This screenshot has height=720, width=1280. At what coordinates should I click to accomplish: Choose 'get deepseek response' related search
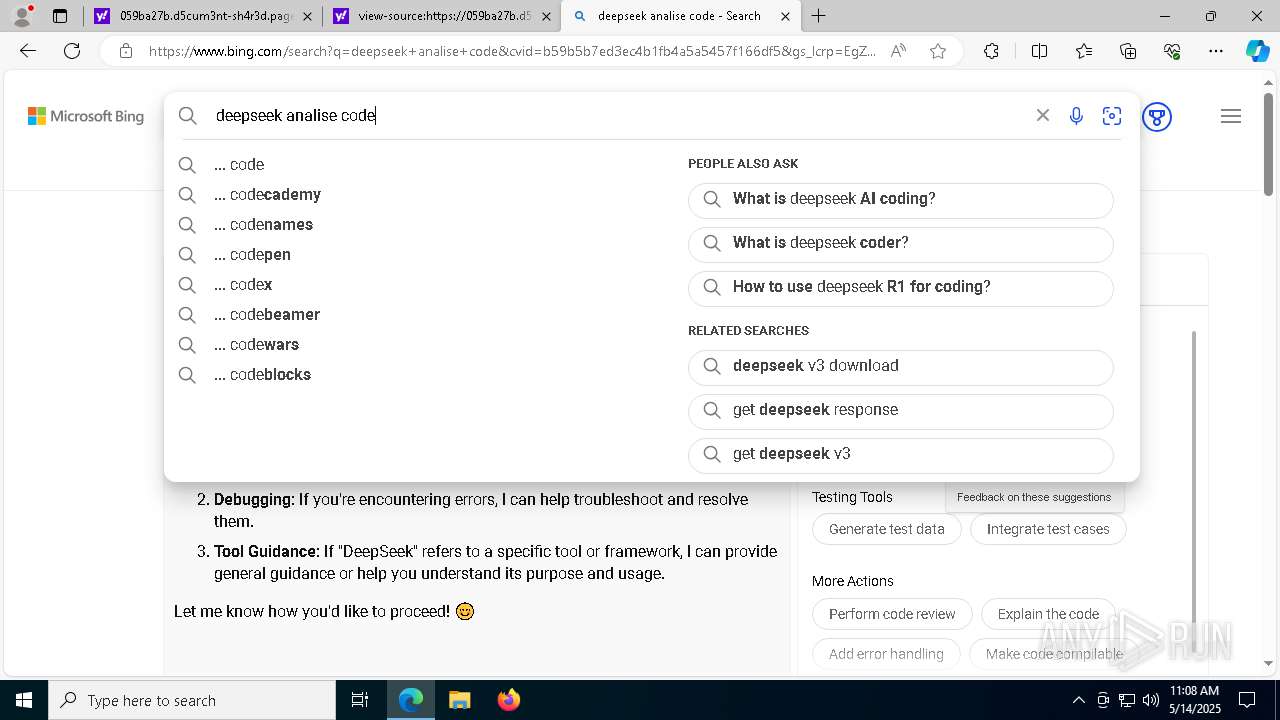[901, 410]
